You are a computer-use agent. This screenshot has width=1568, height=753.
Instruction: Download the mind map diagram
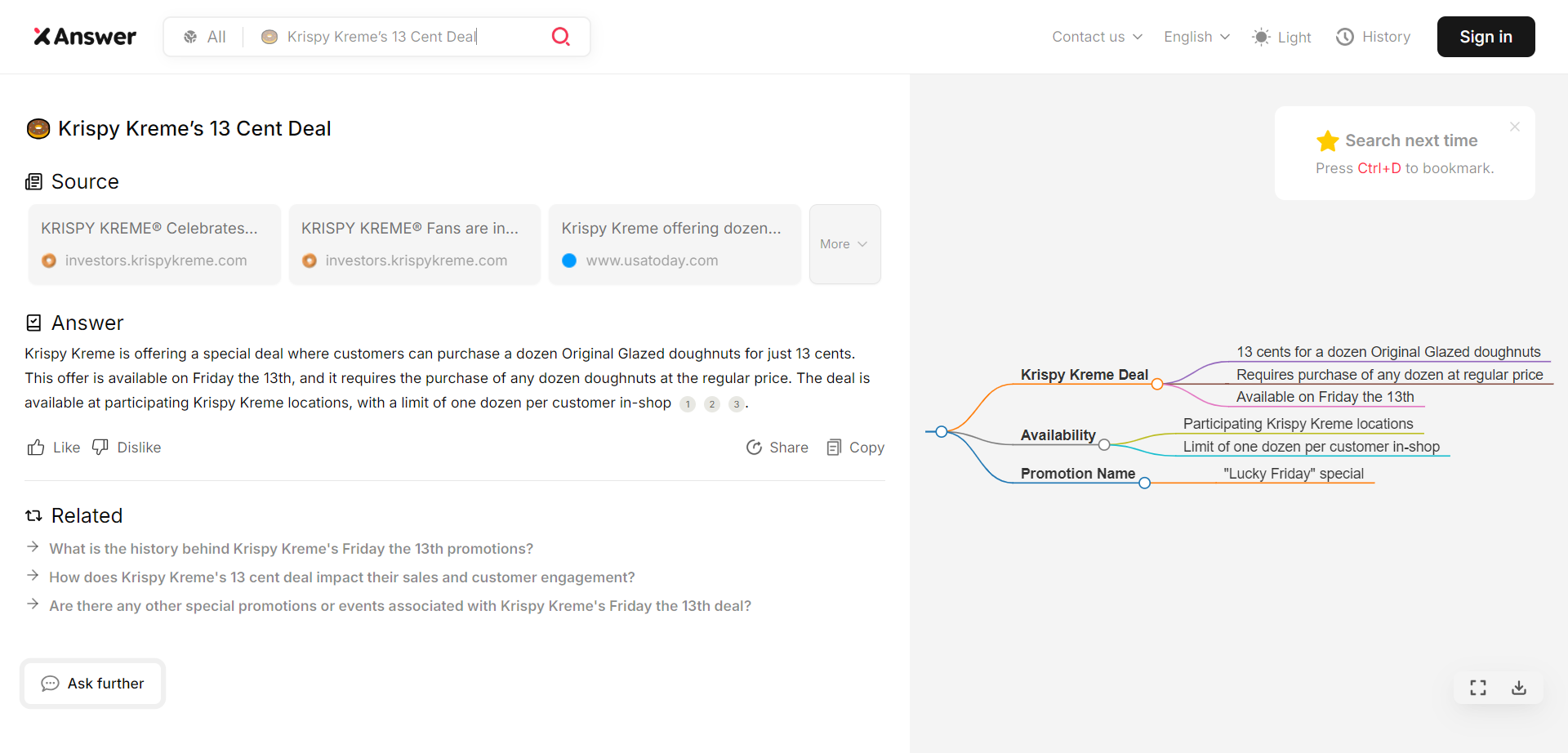click(1519, 688)
